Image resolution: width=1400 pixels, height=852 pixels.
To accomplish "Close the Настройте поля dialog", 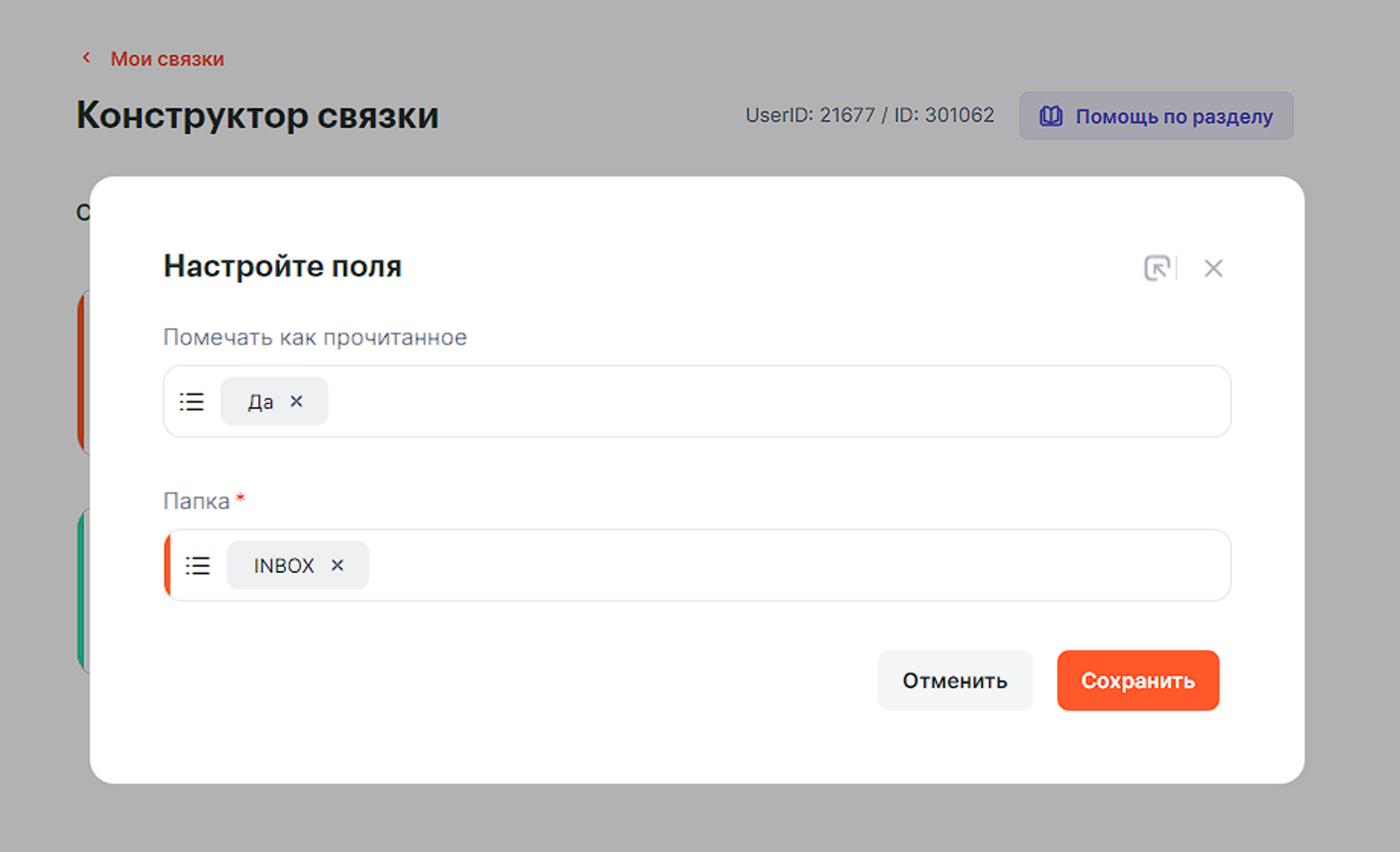I will 1213,269.
